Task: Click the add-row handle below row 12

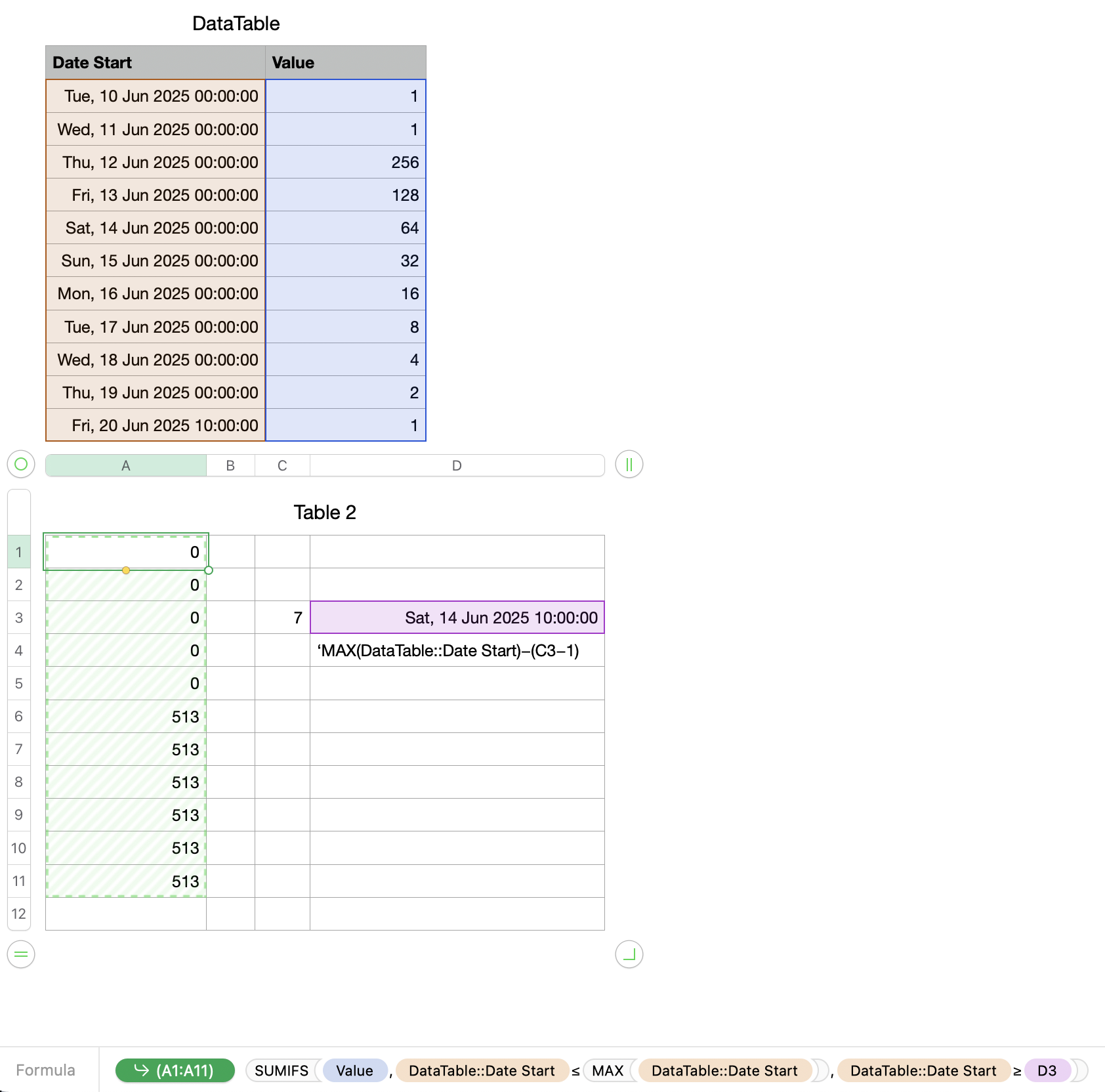Action: tap(21, 954)
